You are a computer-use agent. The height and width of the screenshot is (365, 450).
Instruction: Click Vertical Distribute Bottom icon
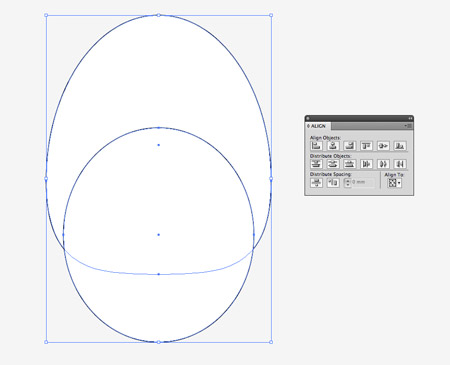(x=350, y=164)
